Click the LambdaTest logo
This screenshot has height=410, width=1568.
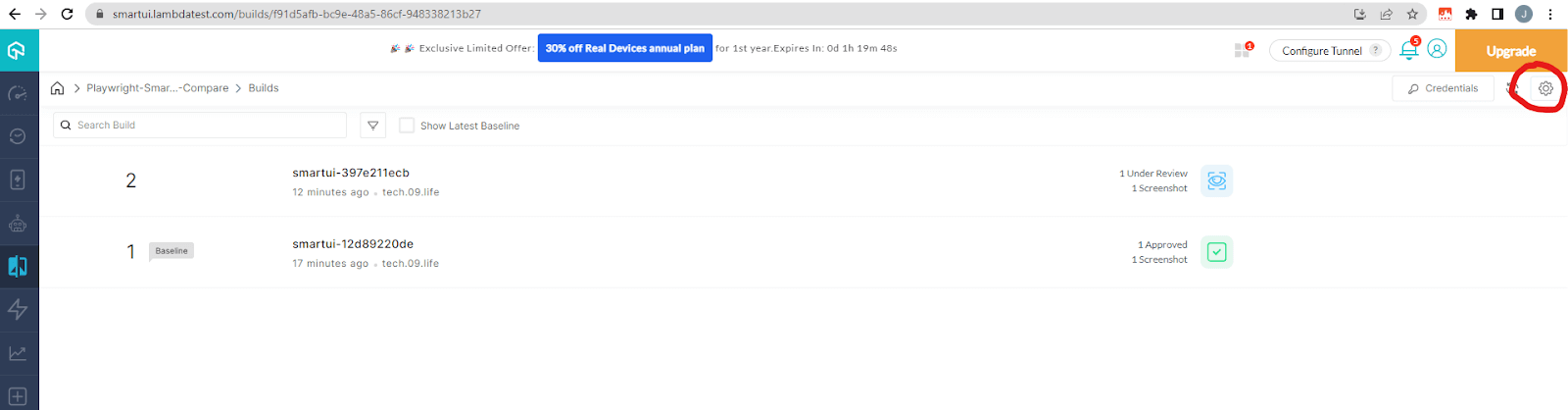(x=17, y=50)
